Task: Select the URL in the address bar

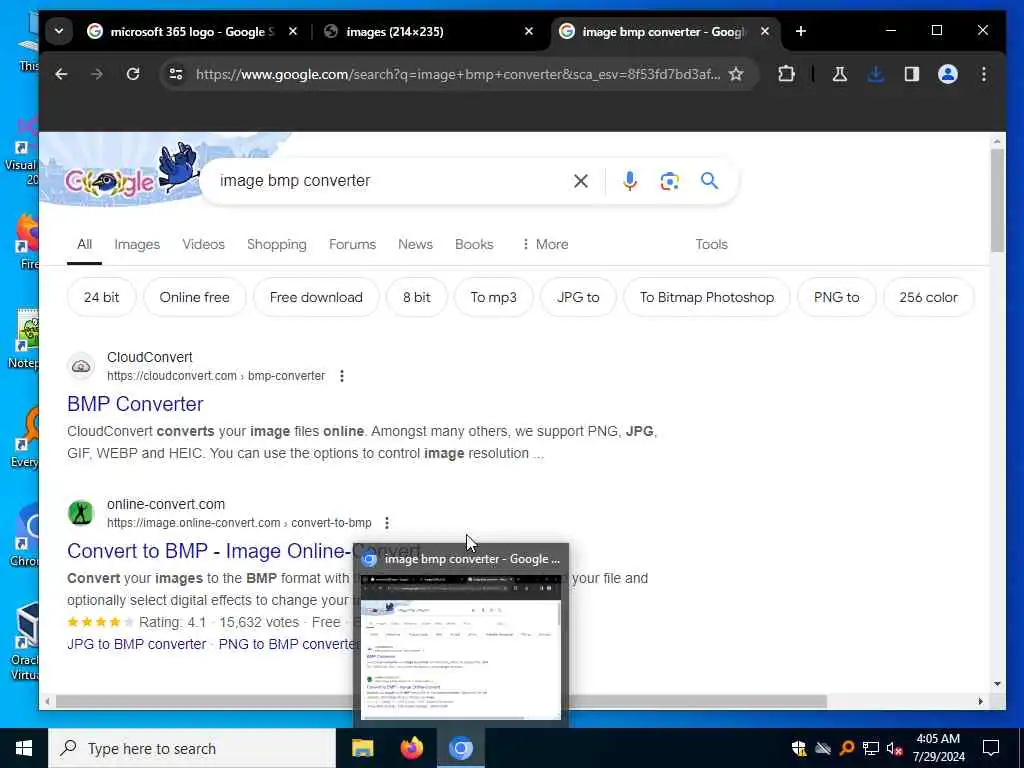Action: (458, 74)
